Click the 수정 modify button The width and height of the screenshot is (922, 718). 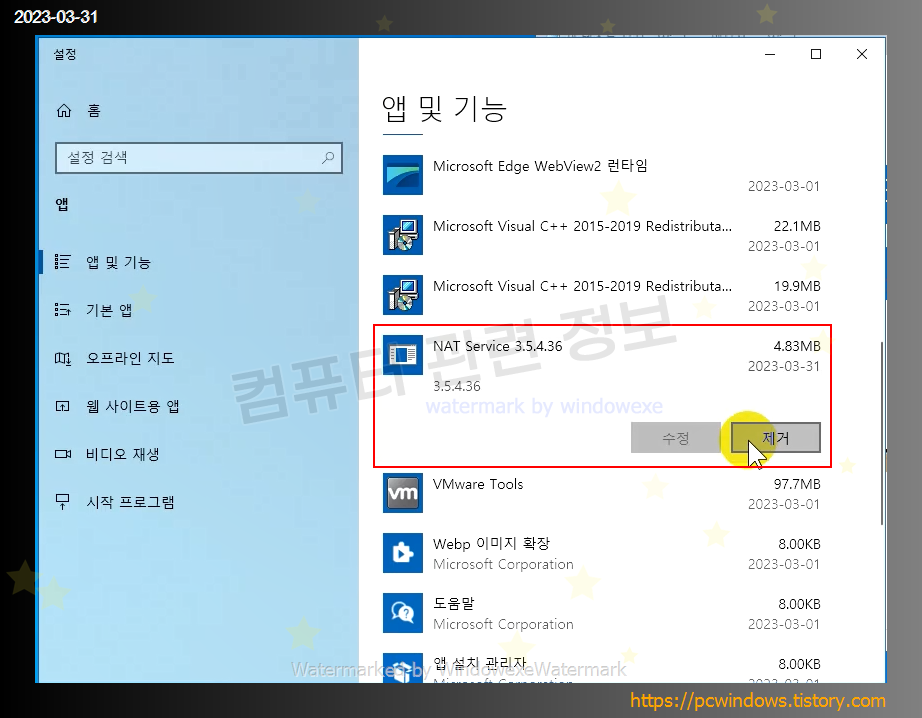click(x=676, y=438)
